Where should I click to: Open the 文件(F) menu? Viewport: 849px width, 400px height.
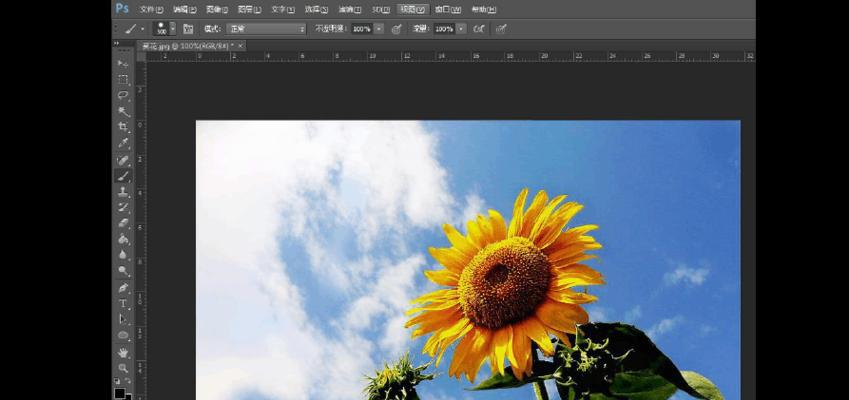[152, 10]
